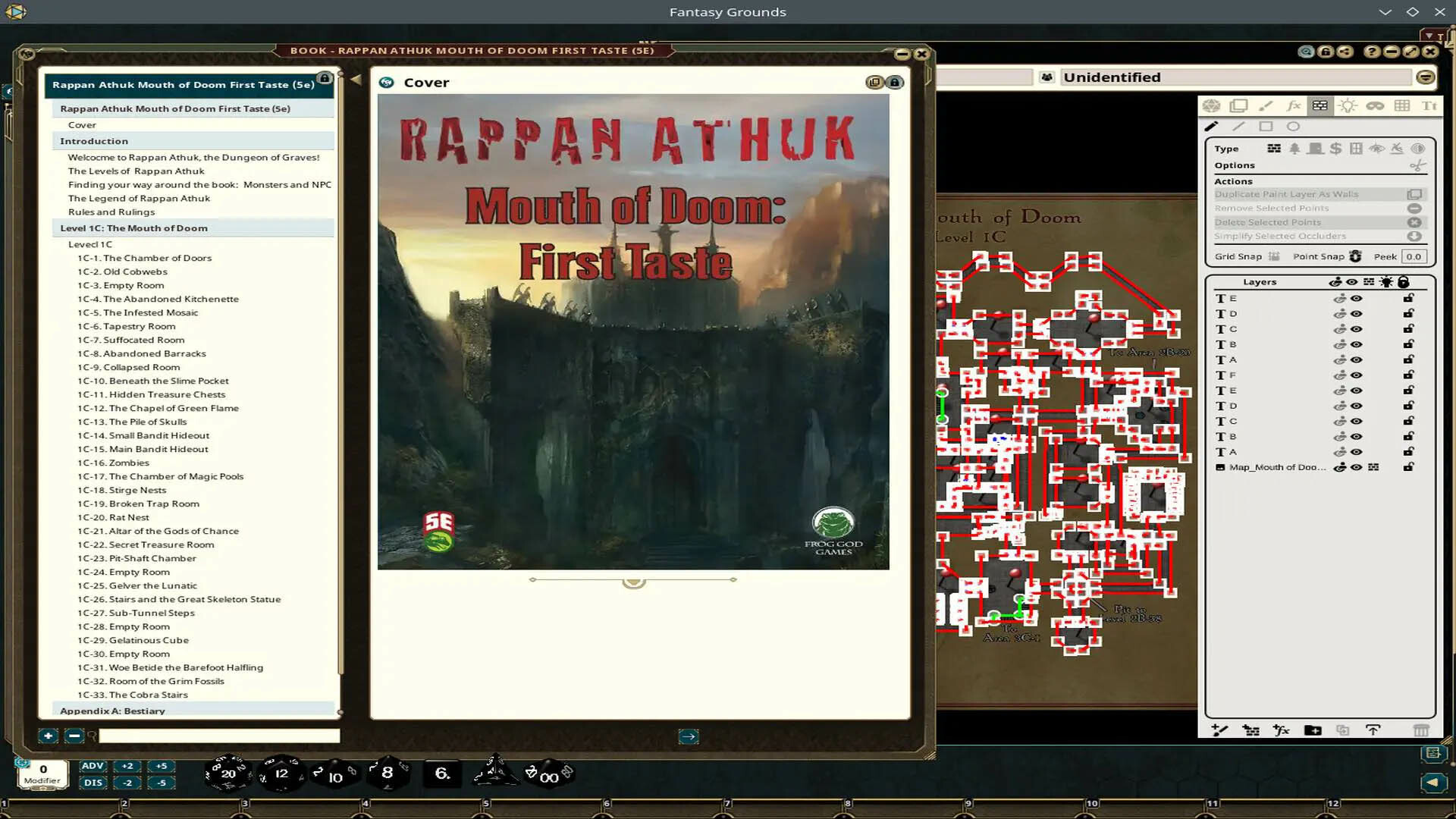Click the ADV advantage button

[x=93, y=766]
